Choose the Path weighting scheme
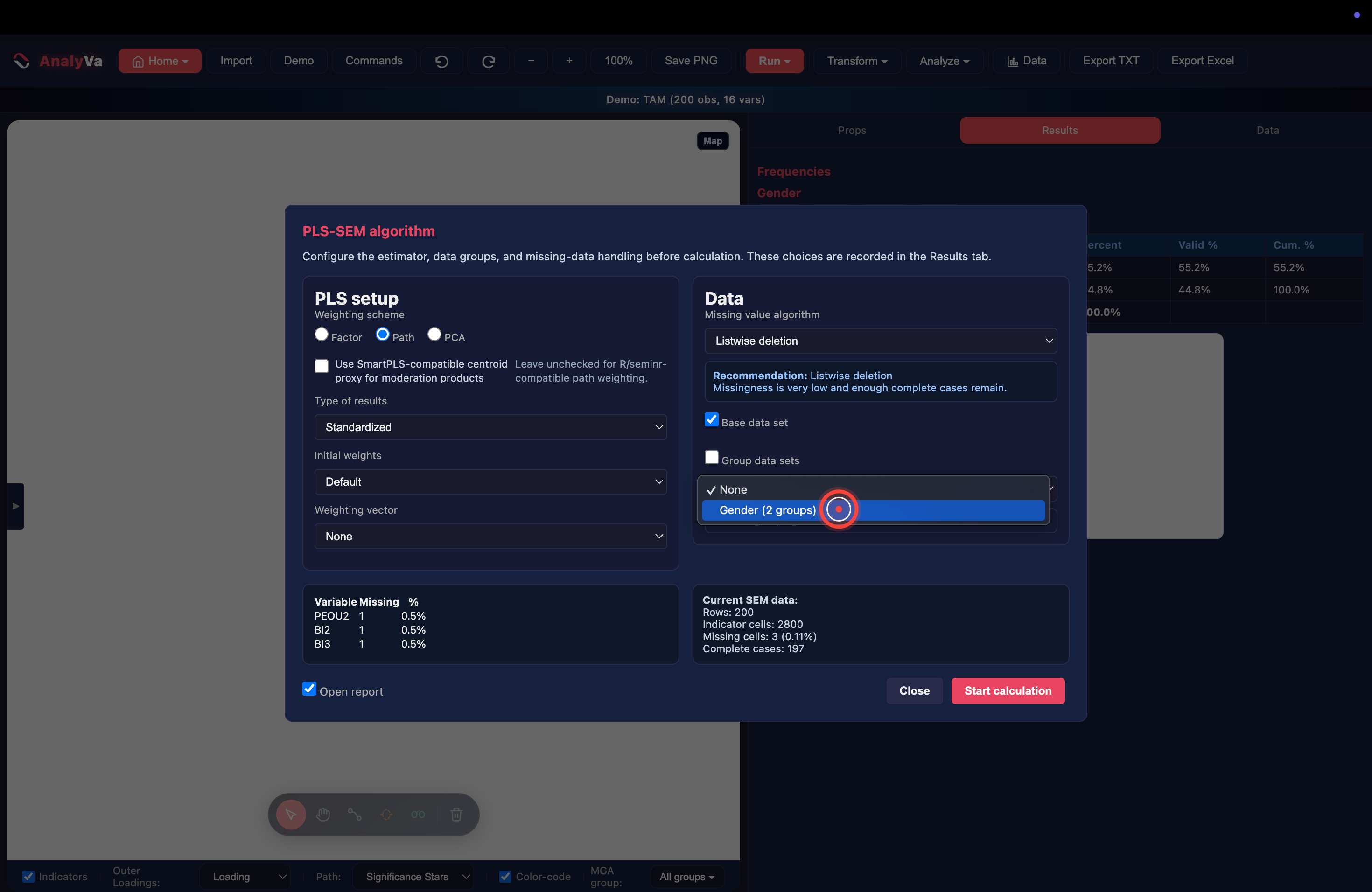Image resolution: width=1372 pixels, height=892 pixels. pyautogui.click(x=382, y=334)
